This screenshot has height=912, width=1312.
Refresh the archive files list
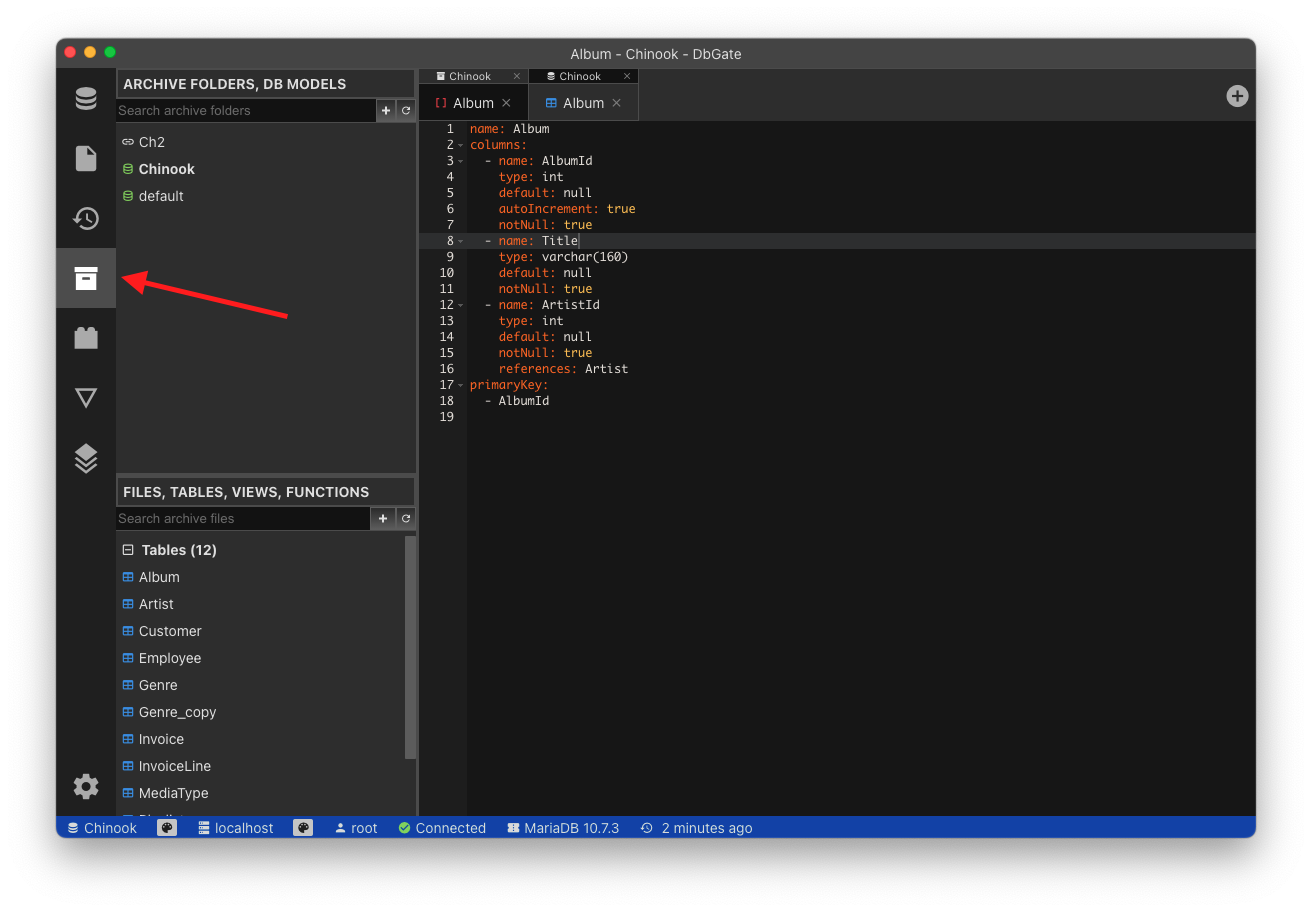(x=406, y=518)
